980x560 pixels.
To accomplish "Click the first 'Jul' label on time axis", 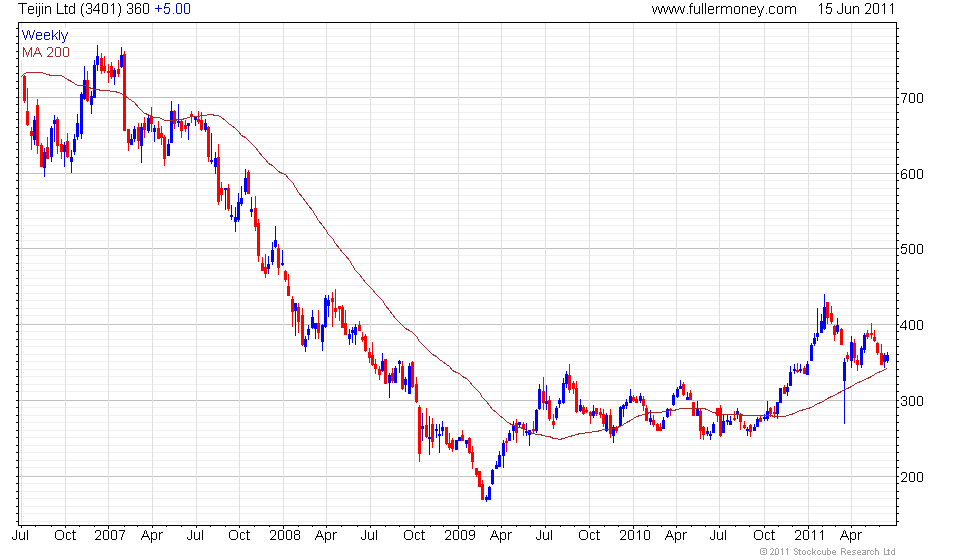I will coord(21,536).
